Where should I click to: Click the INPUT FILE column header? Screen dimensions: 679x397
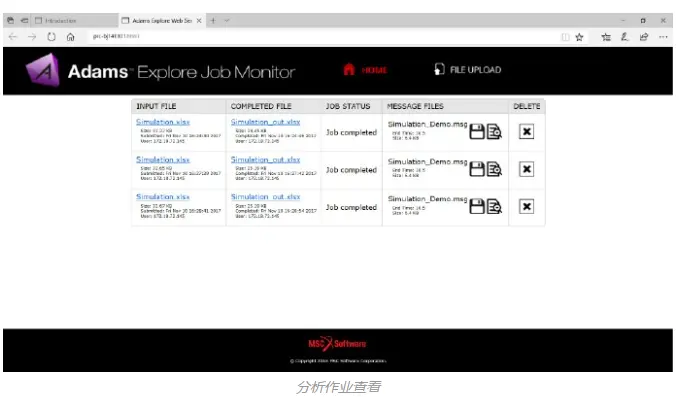pos(156,107)
